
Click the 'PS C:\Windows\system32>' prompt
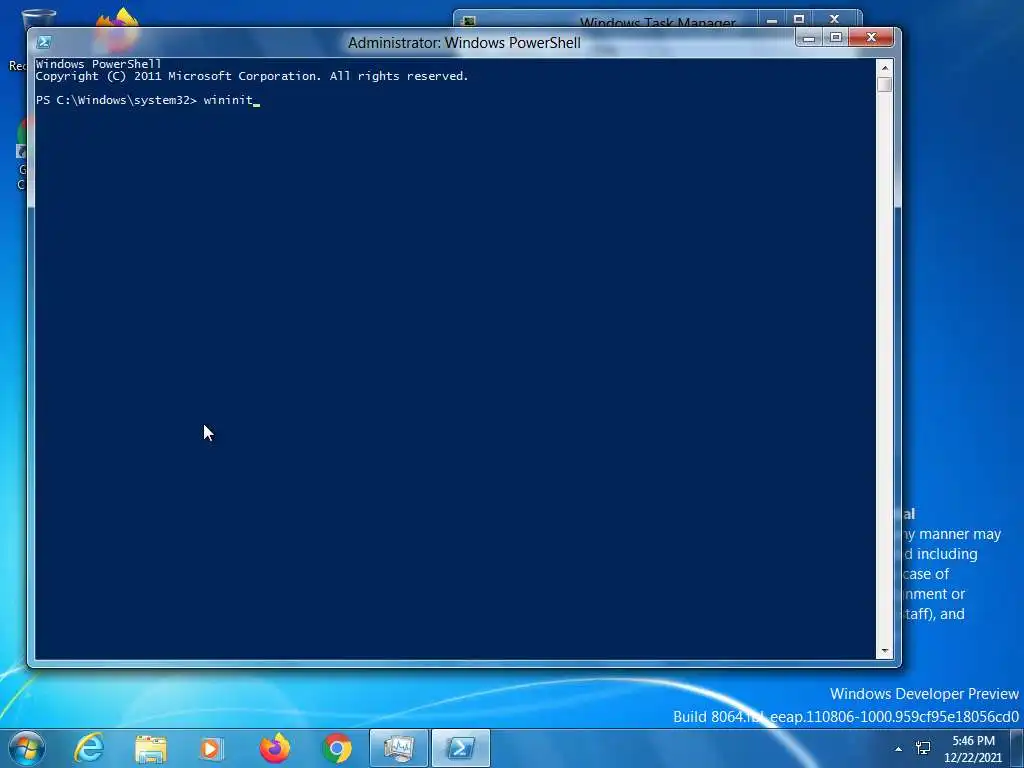[116, 100]
